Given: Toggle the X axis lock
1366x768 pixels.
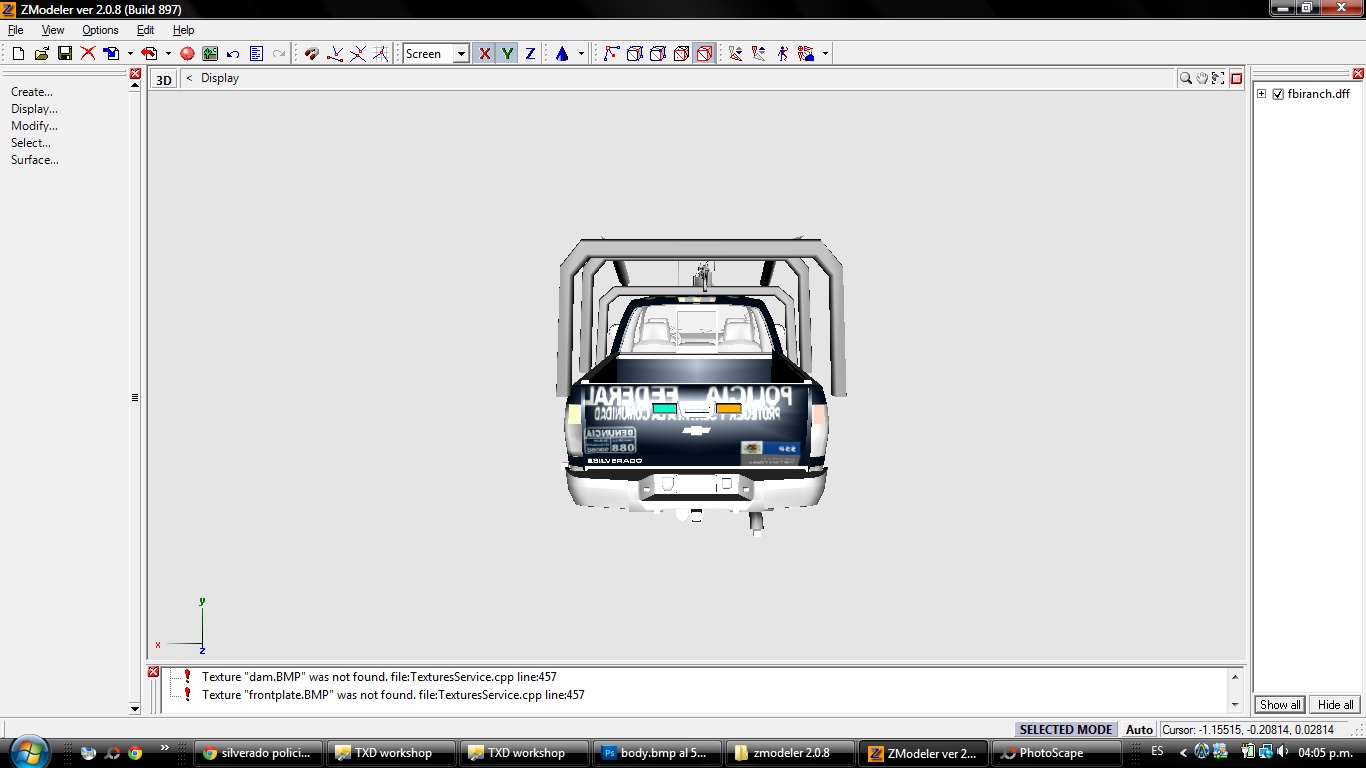Looking at the screenshot, I should (485, 54).
